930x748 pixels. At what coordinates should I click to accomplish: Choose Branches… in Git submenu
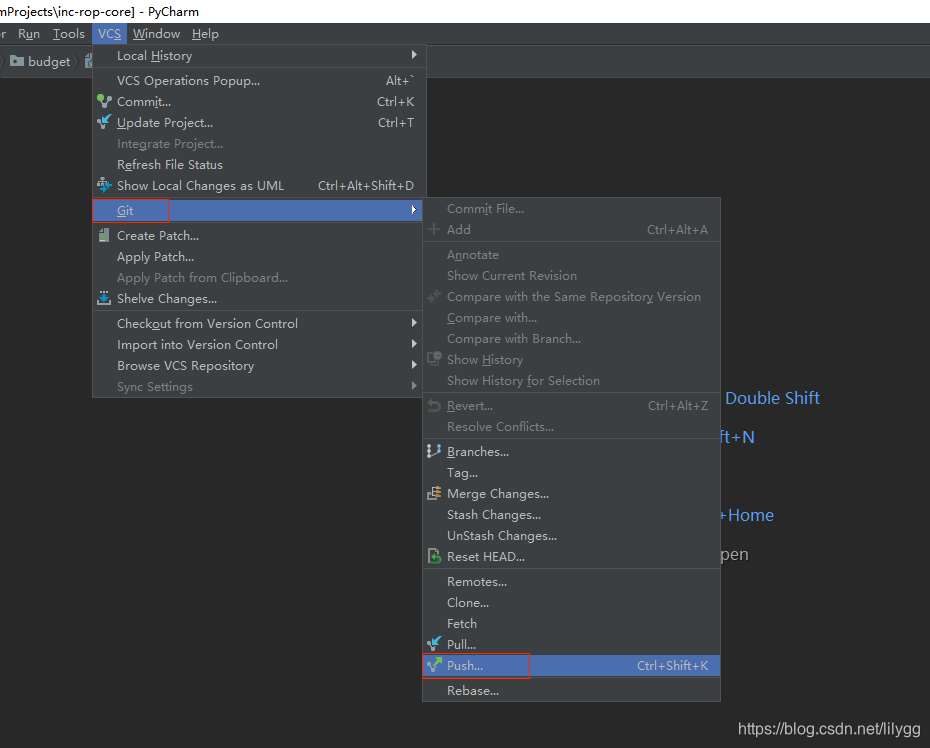(571, 451)
